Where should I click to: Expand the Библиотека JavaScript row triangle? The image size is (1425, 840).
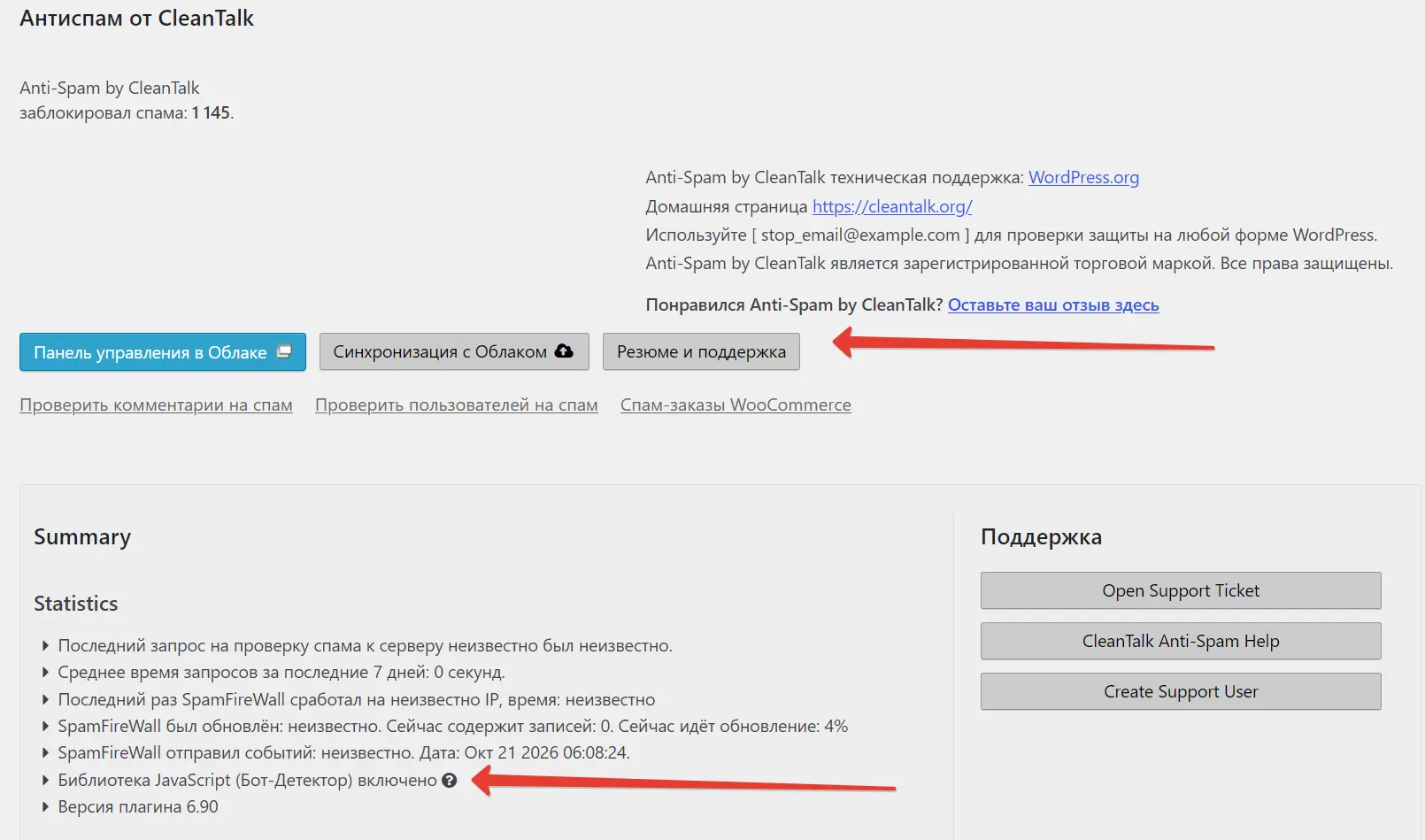(46, 781)
